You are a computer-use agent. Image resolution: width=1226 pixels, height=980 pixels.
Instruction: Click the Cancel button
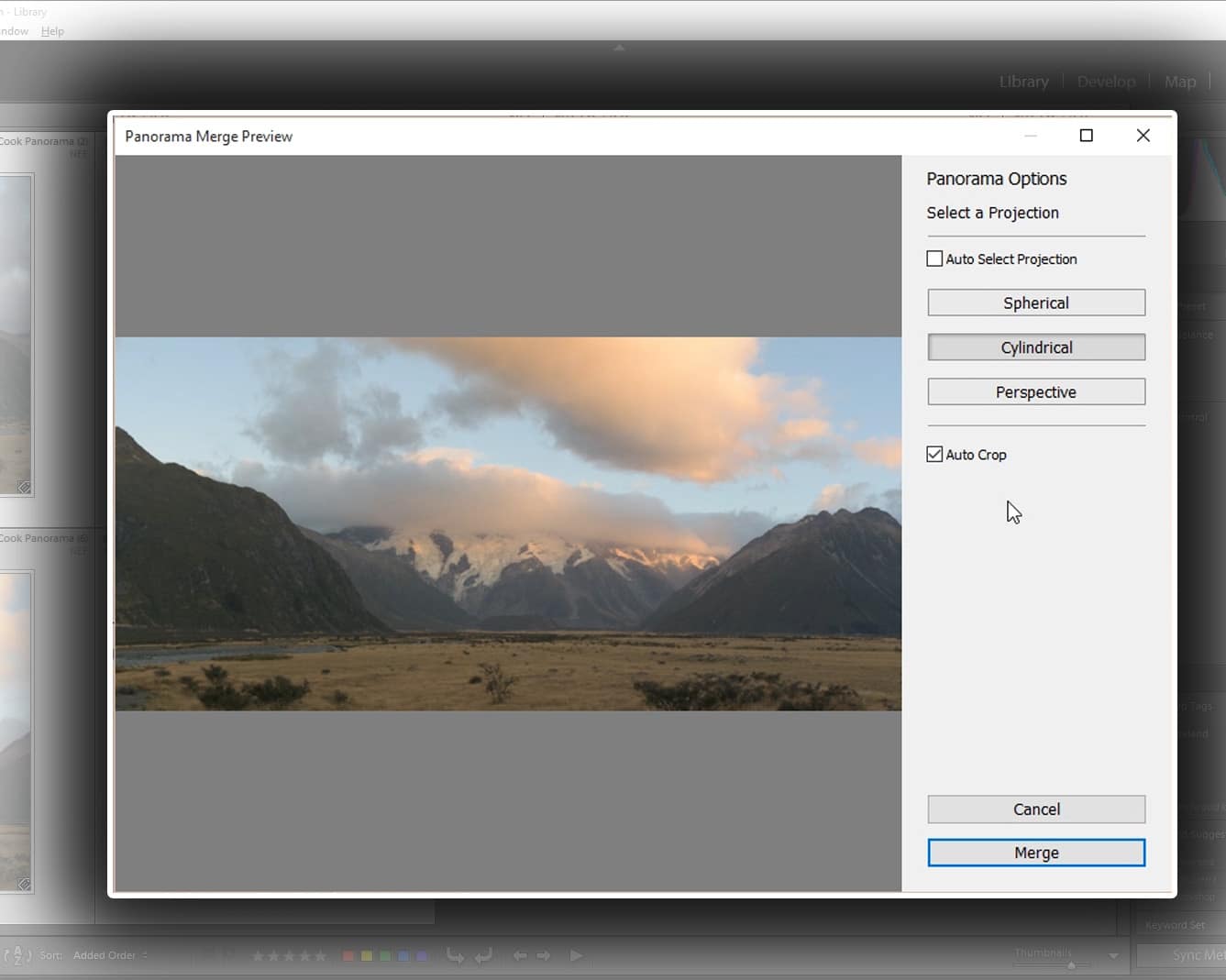tap(1035, 809)
